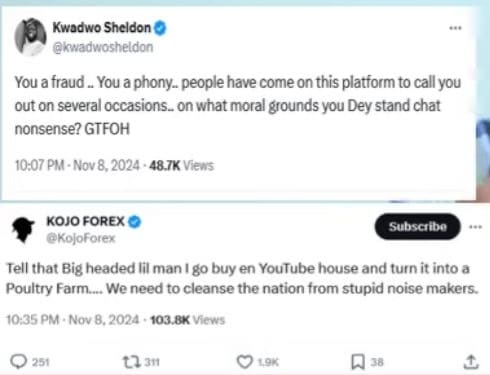Visit the @kwadwosheldon handle
The width and height of the screenshot is (490, 375).
tap(103, 47)
